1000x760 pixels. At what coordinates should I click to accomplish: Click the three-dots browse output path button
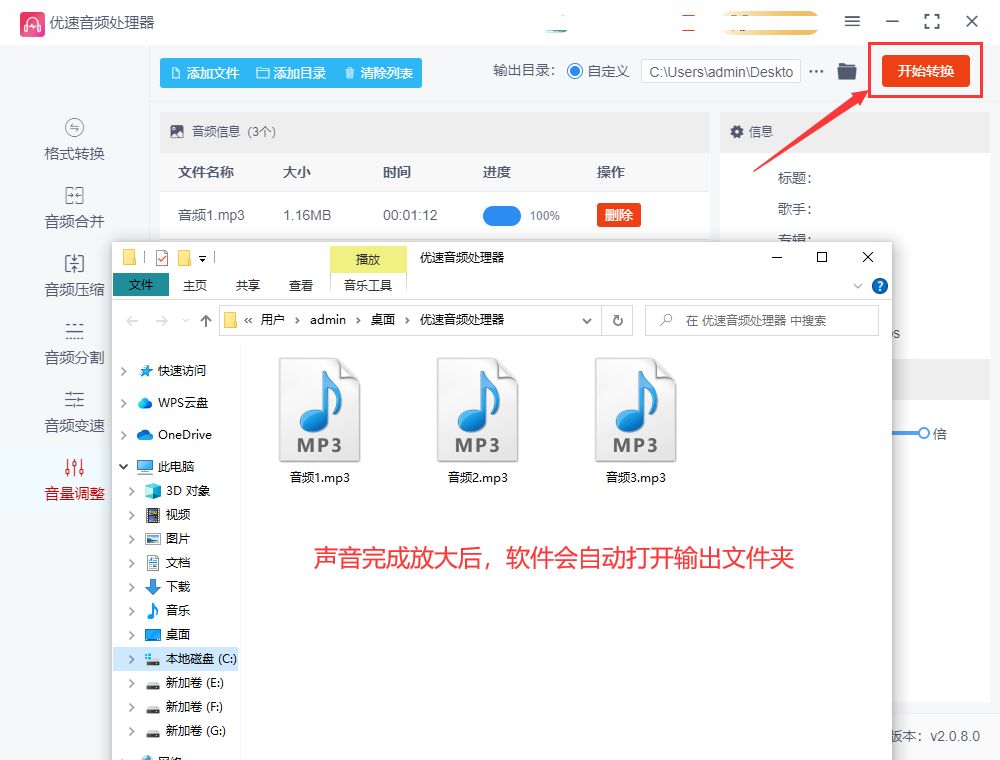coord(816,71)
